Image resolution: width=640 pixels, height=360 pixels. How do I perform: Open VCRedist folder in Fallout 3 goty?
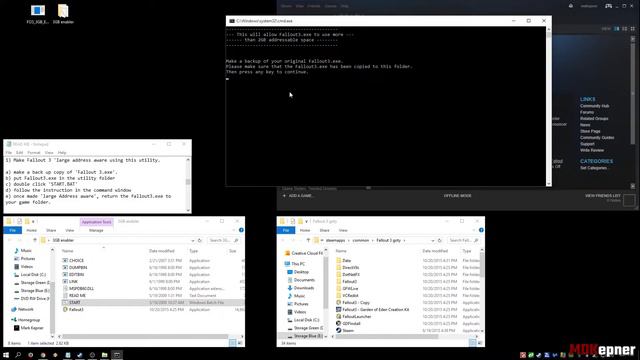pyautogui.click(x=350, y=295)
